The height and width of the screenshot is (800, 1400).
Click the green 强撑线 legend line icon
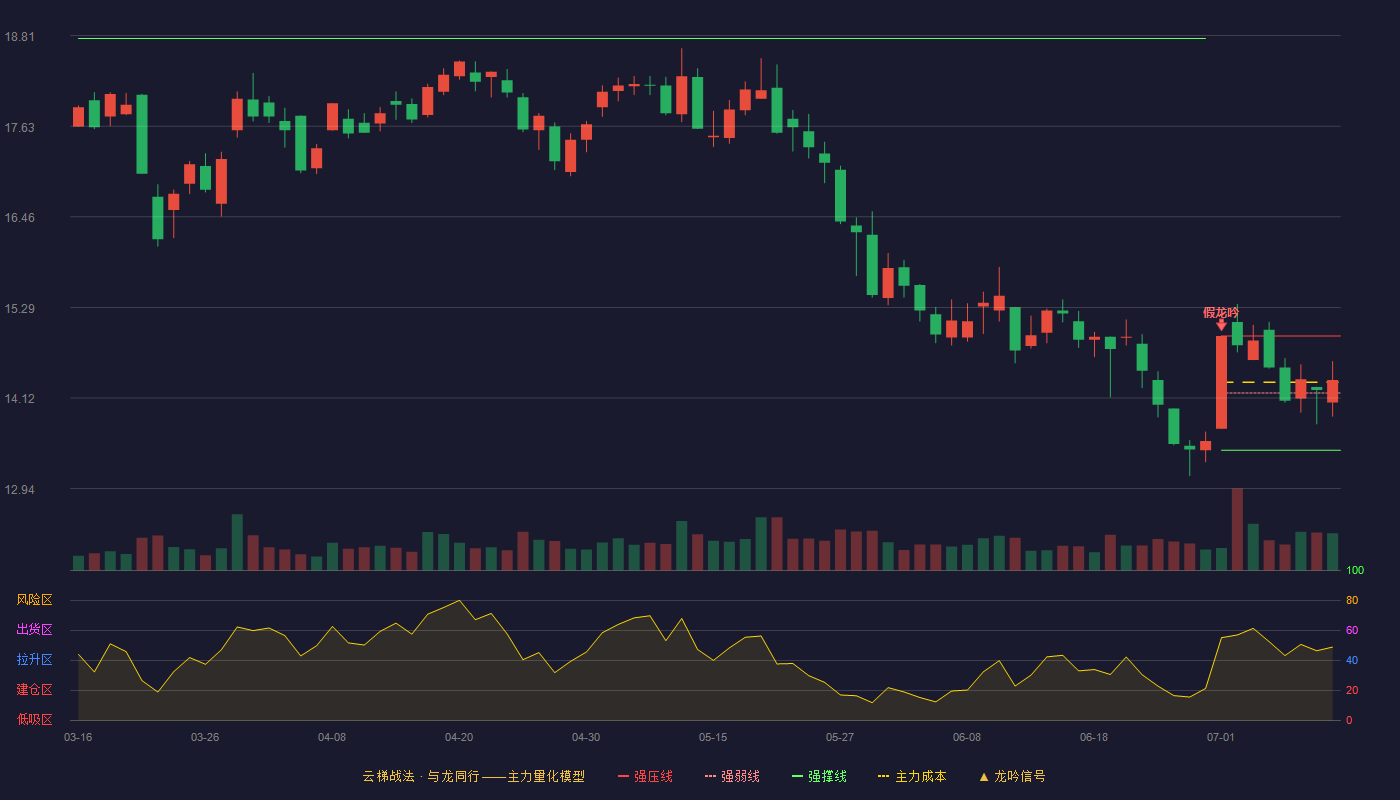[797, 776]
